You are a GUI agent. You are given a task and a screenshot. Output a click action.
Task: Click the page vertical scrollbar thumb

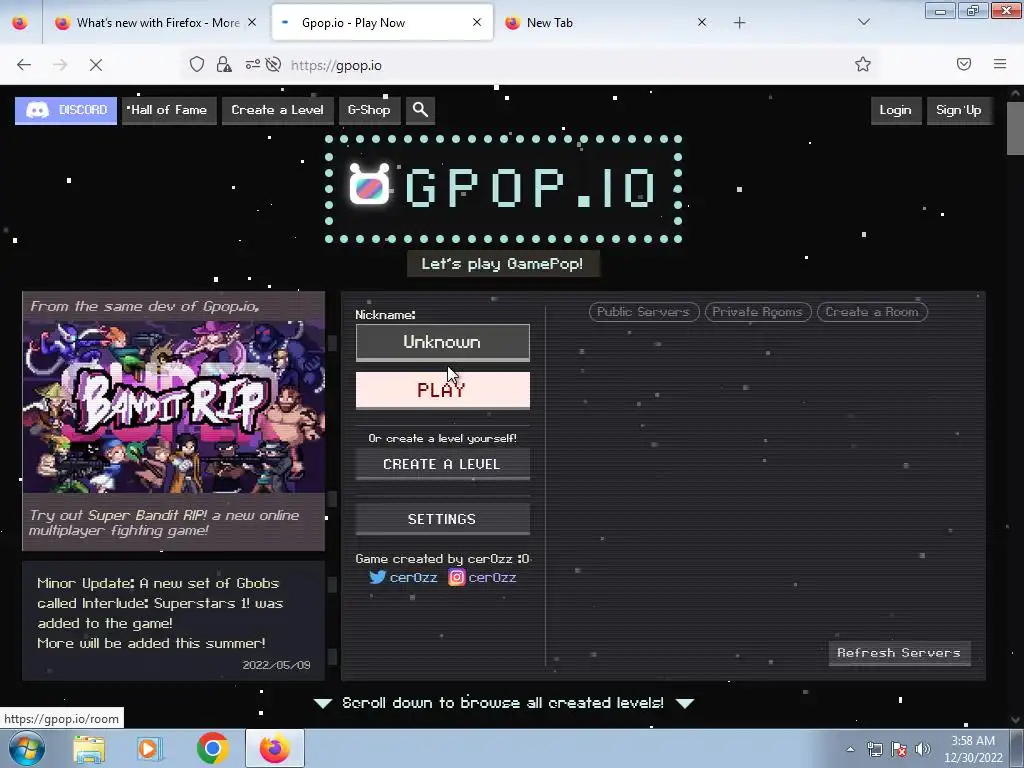[1015, 128]
